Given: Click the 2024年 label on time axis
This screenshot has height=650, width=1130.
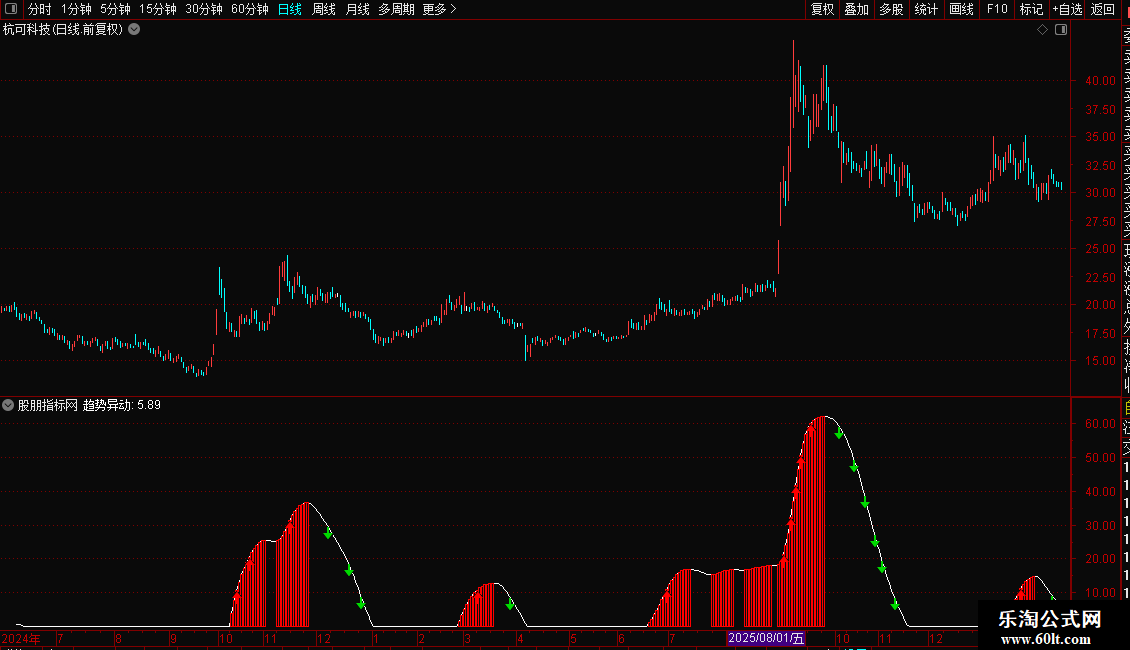Looking at the screenshot, I should coord(21,638).
